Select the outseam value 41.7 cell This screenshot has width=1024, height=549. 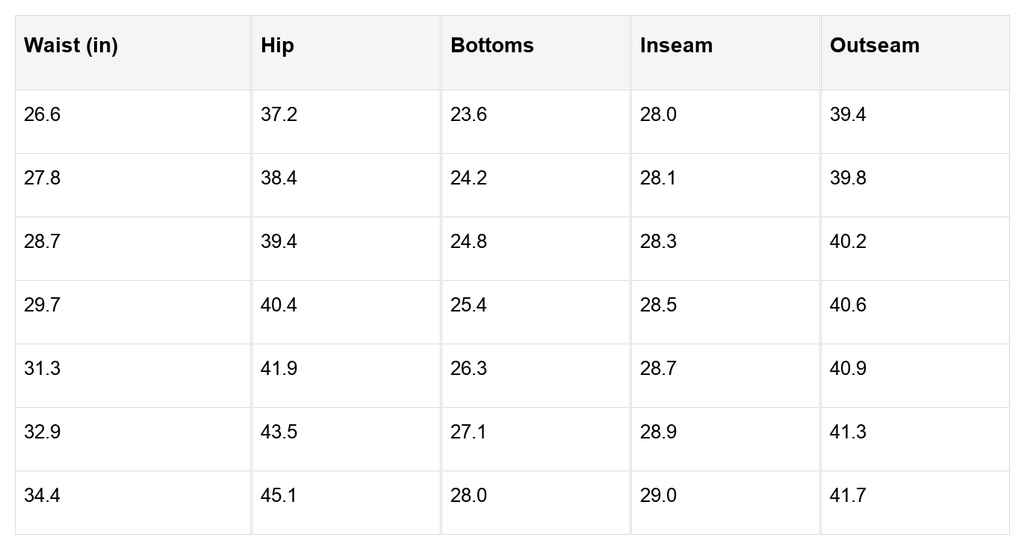click(848, 496)
